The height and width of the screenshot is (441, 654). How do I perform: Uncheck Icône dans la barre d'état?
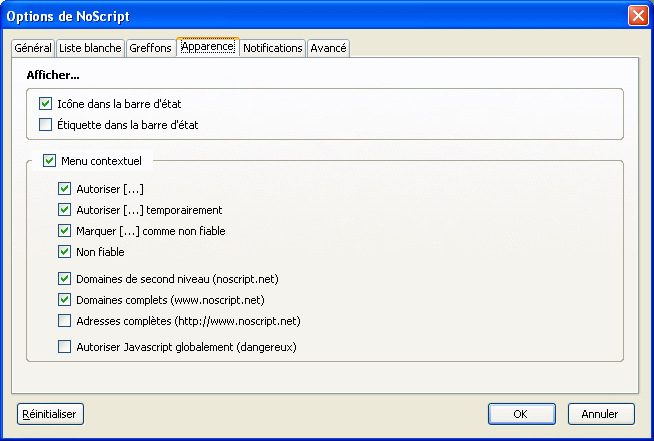(45, 103)
